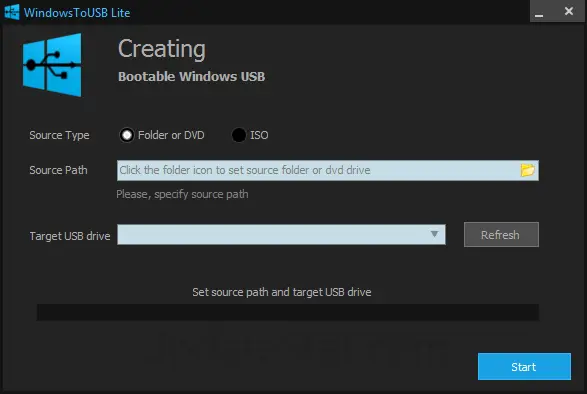Start creating the bootable USB
The image size is (587, 394).
[524, 366]
